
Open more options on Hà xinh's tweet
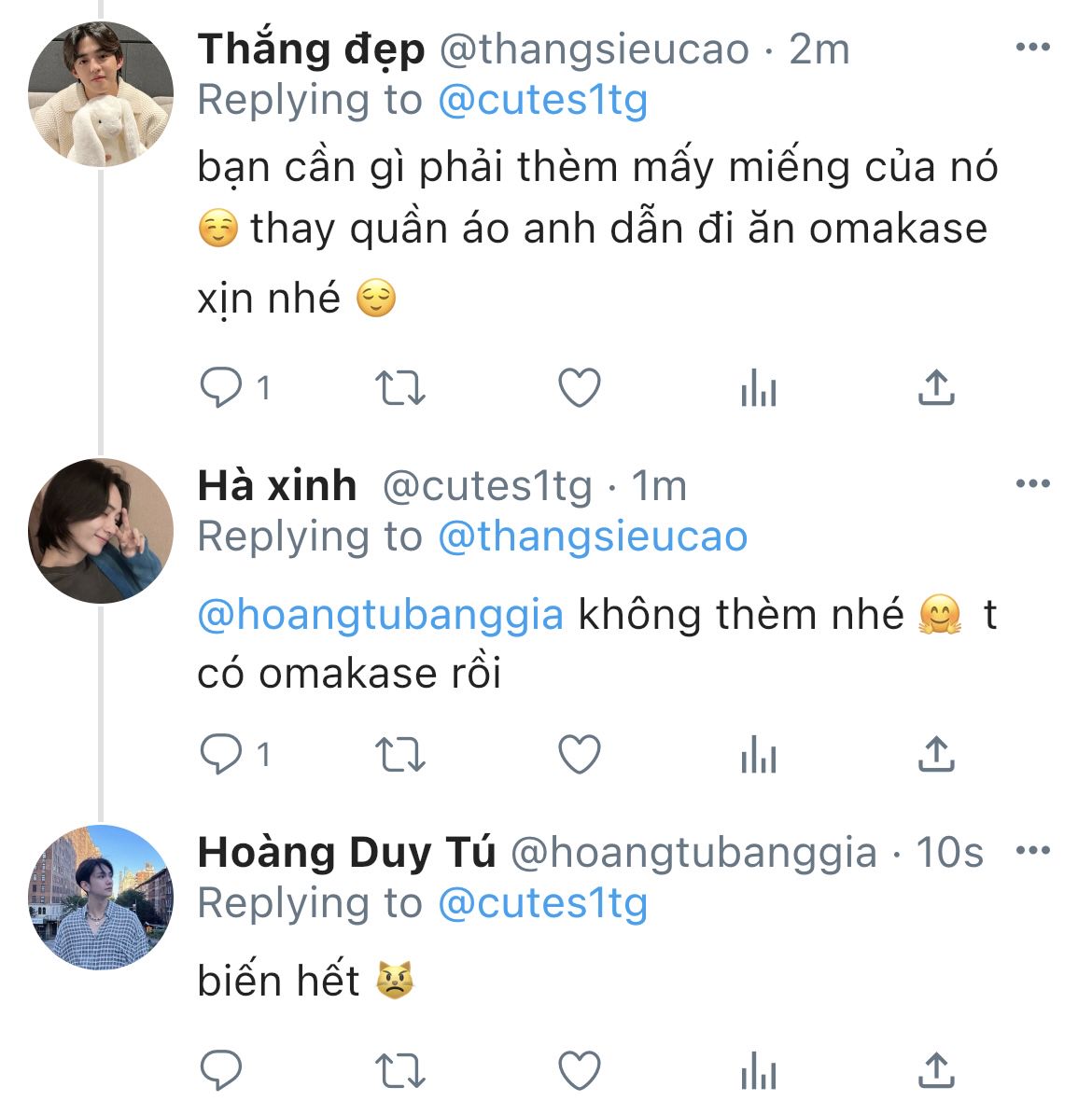click(x=1032, y=484)
